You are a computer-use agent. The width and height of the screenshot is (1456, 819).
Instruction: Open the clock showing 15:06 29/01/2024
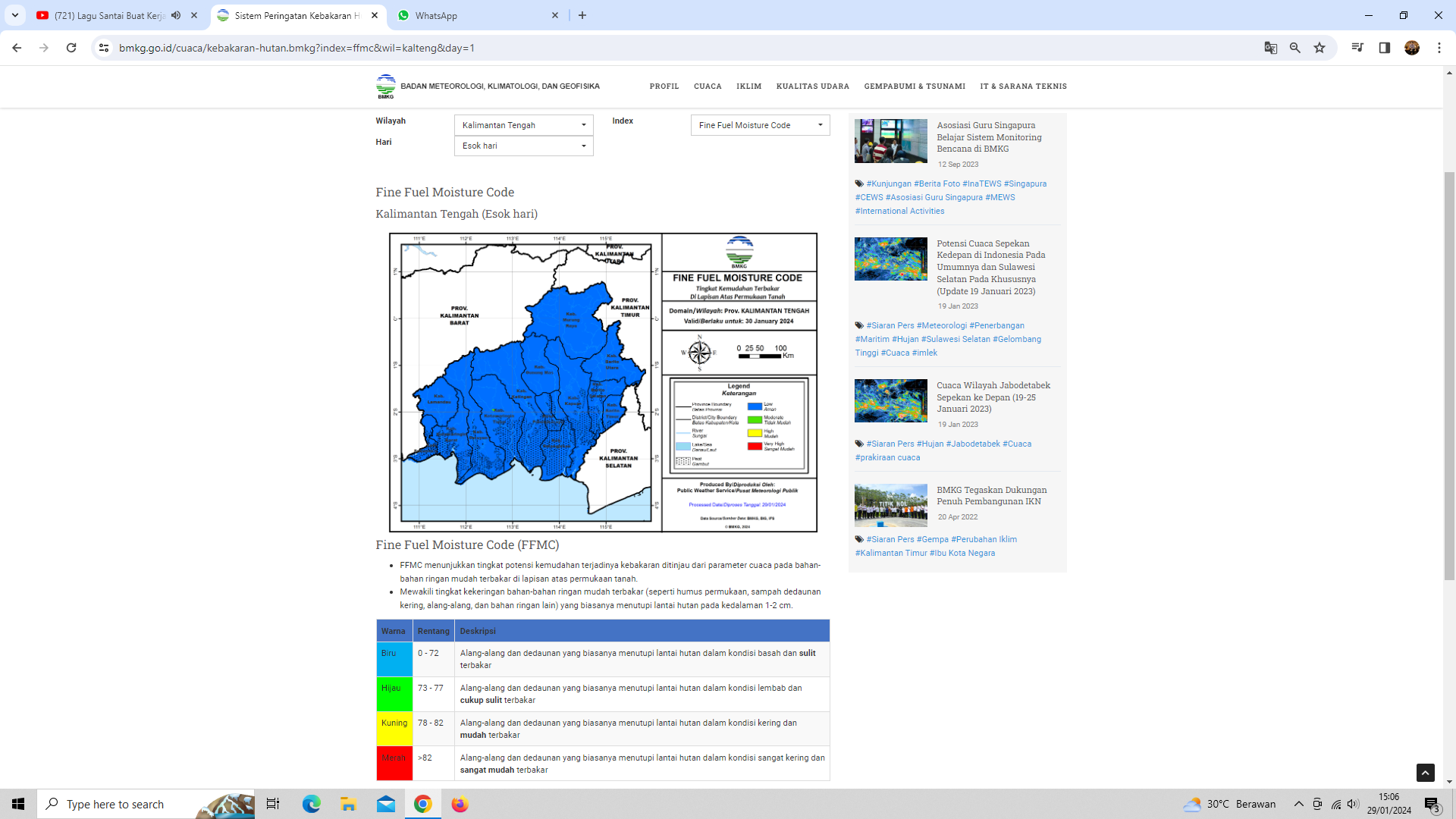1389,804
